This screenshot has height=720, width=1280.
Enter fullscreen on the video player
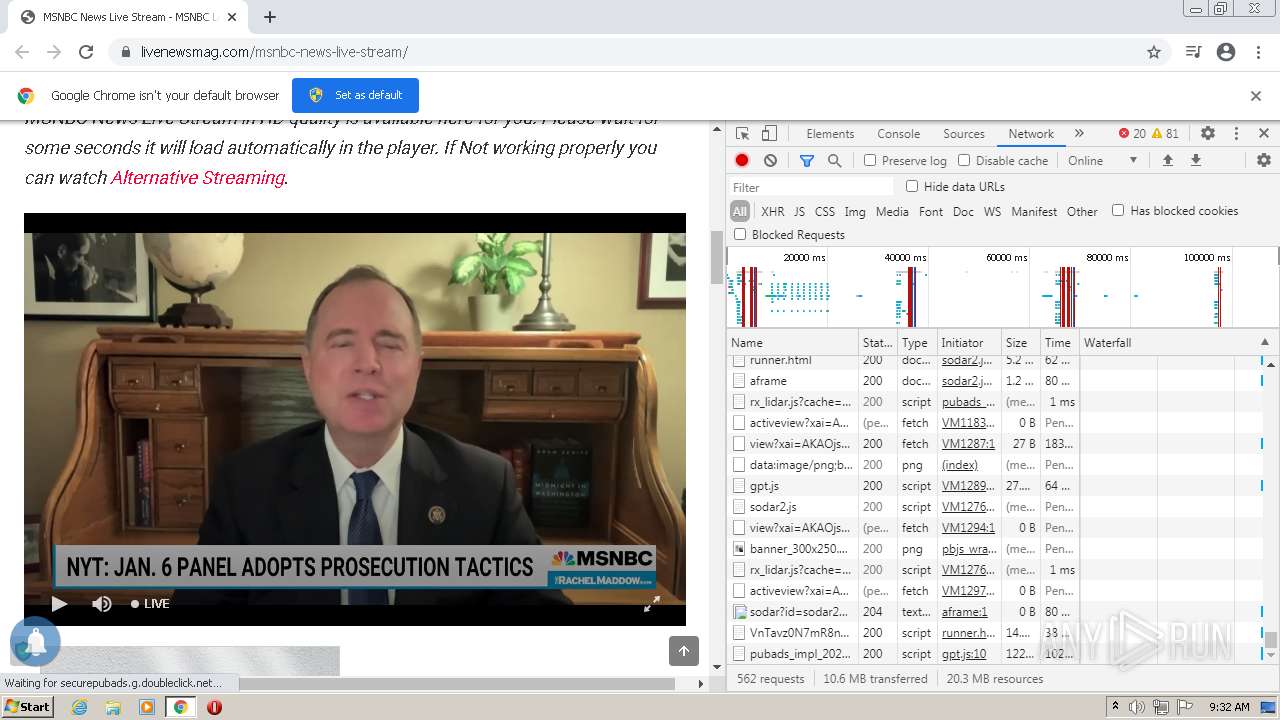(651, 604)
